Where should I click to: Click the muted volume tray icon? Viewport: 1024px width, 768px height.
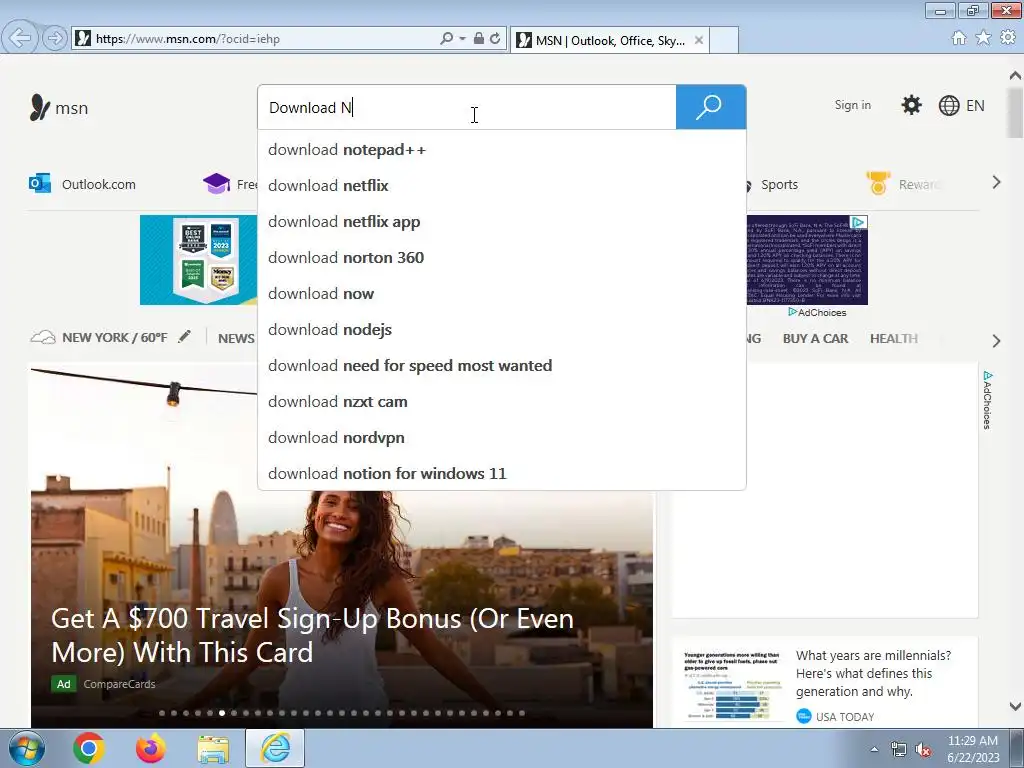923,750
